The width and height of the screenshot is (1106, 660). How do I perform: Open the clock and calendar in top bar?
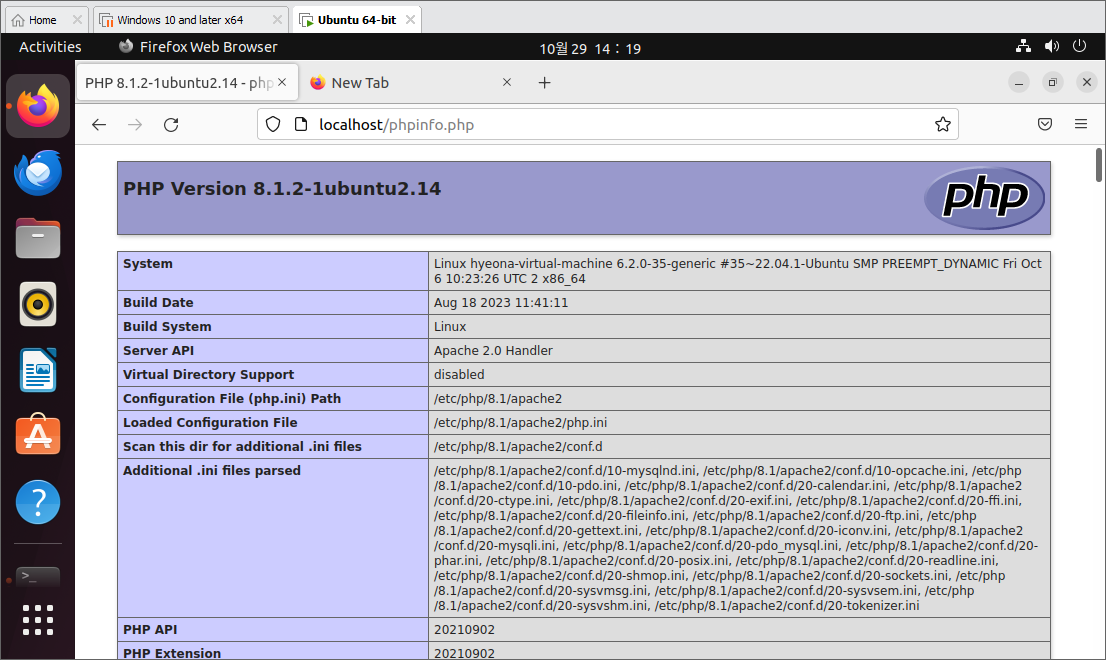pyautogui.click(x=590, y=49)
